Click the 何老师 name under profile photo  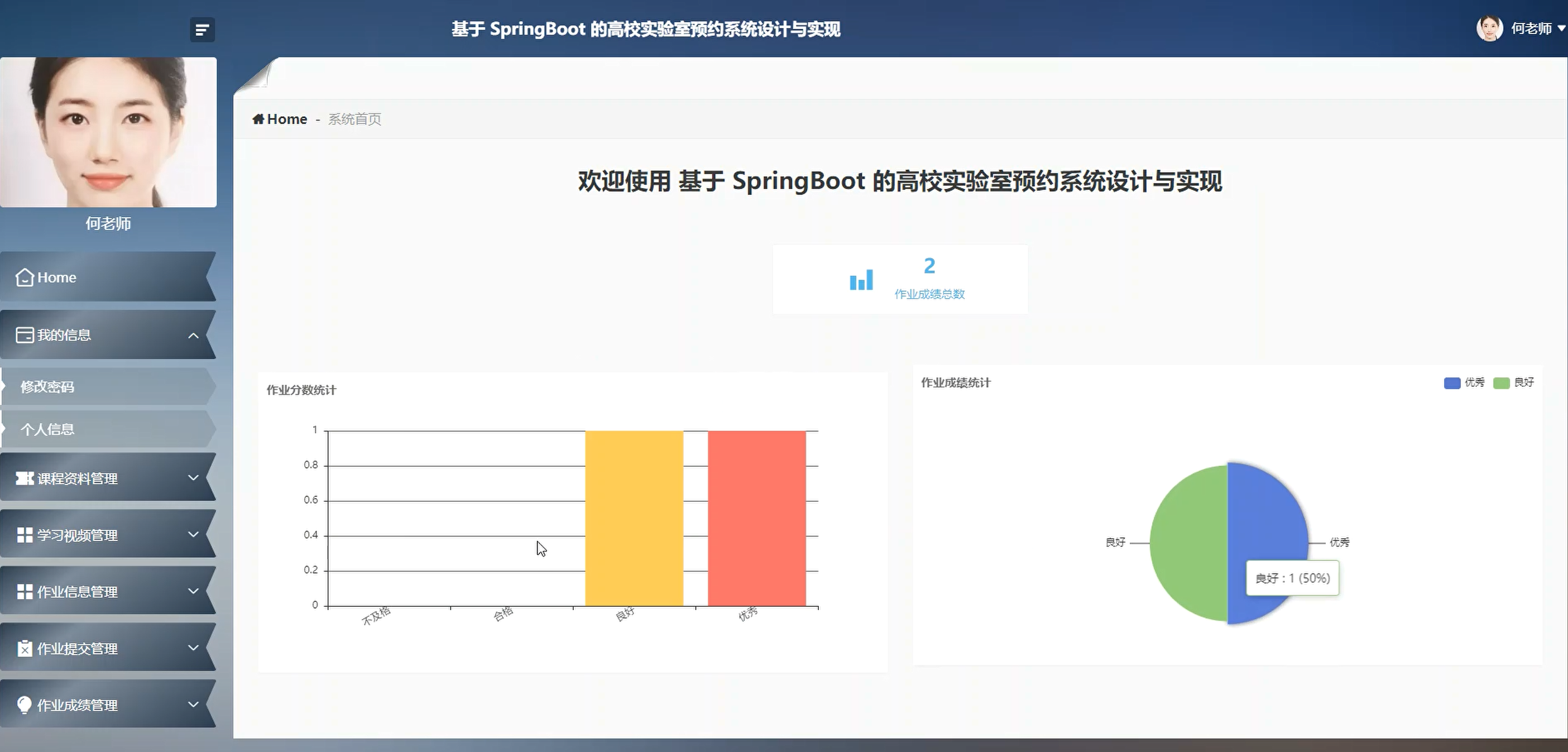(108, 223)
